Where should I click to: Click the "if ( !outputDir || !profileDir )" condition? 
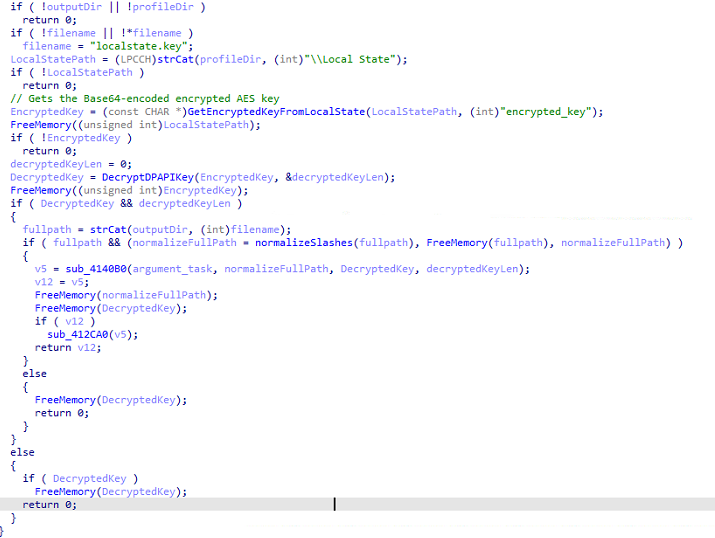[x=107, y=6]
